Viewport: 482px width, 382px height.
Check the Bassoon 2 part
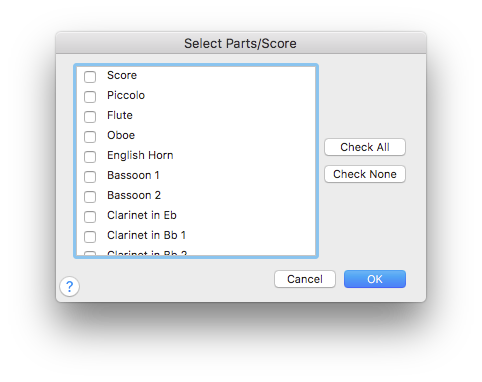point(90,197)
